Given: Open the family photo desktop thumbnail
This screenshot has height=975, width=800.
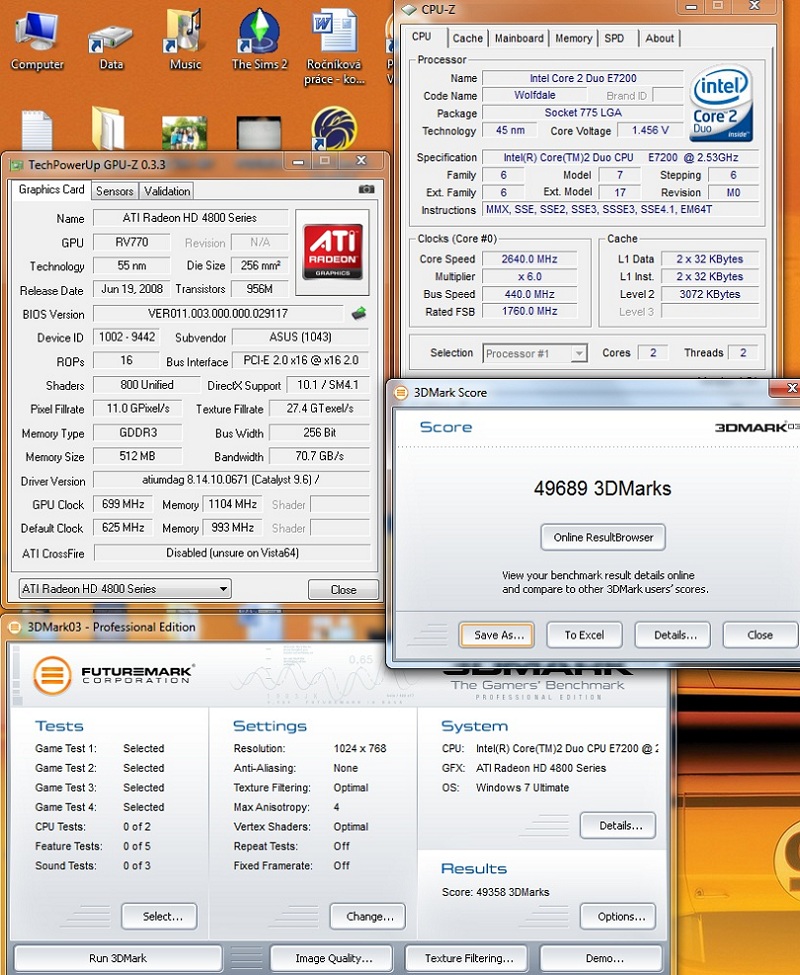Looking at the screenshot, I should [x=184, y=132].
